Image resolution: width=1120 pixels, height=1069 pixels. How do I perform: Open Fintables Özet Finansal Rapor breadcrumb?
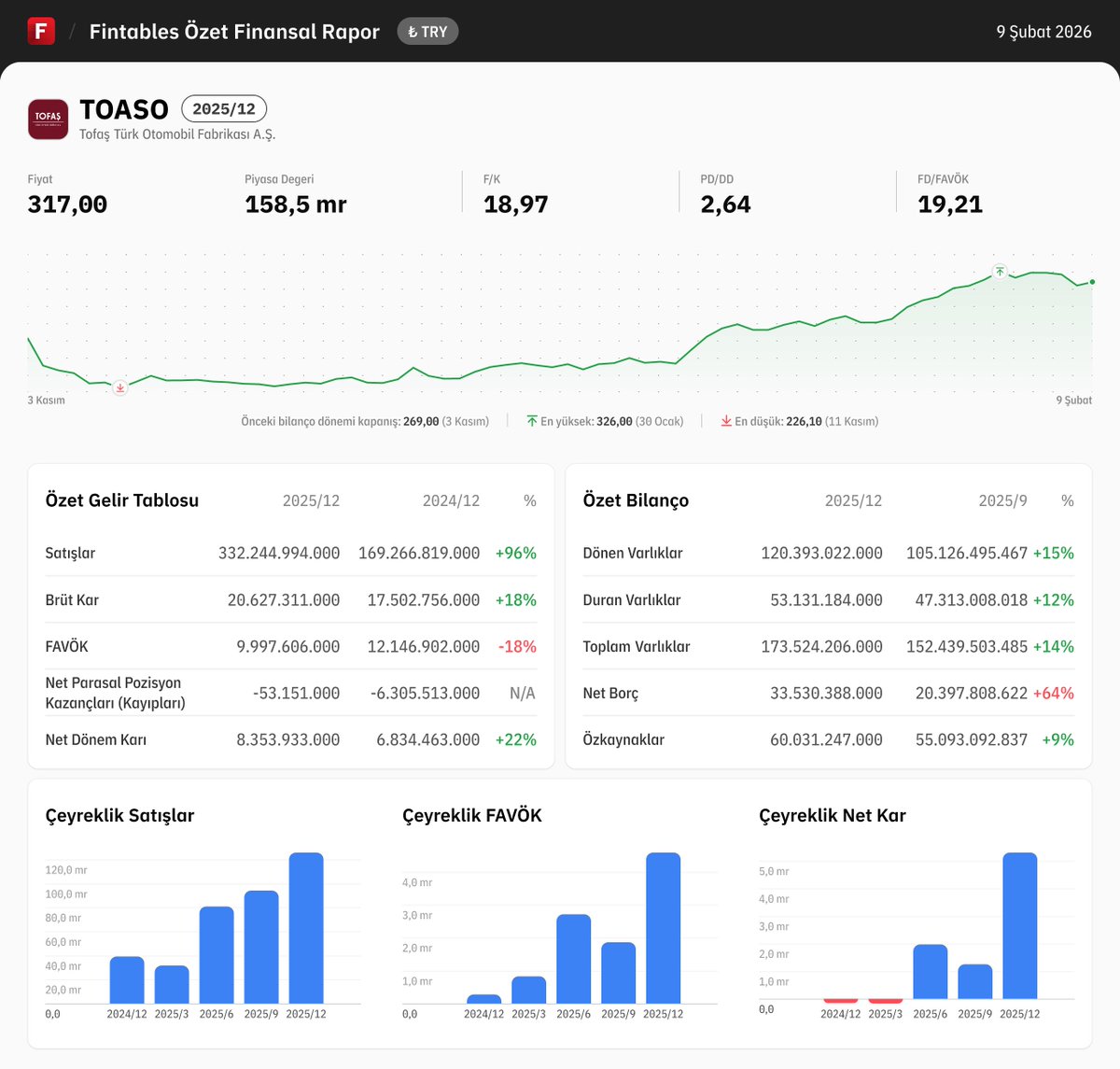233,31
